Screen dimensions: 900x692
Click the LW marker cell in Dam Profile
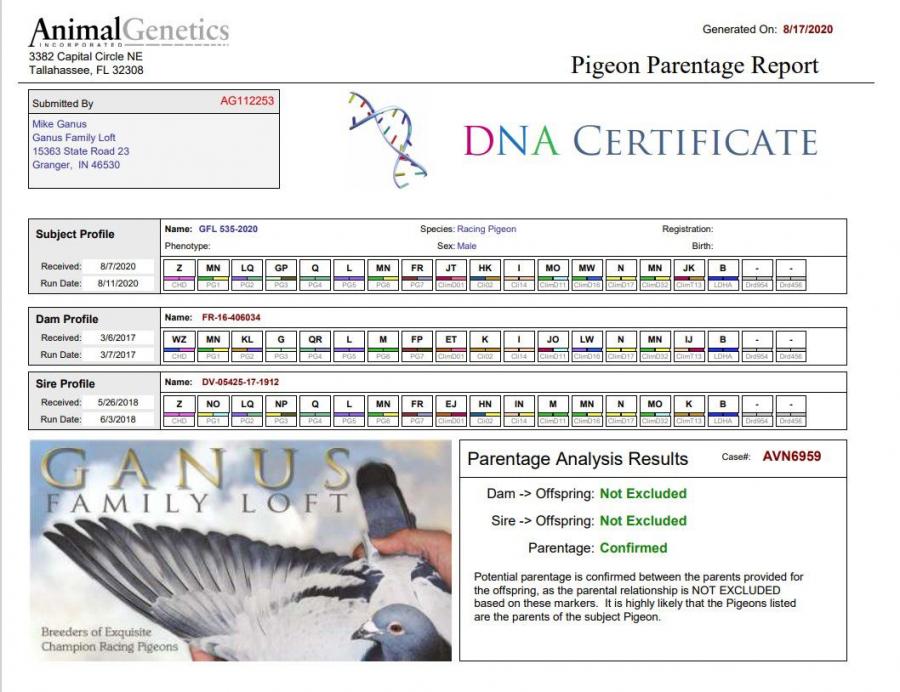click(587, 346)
